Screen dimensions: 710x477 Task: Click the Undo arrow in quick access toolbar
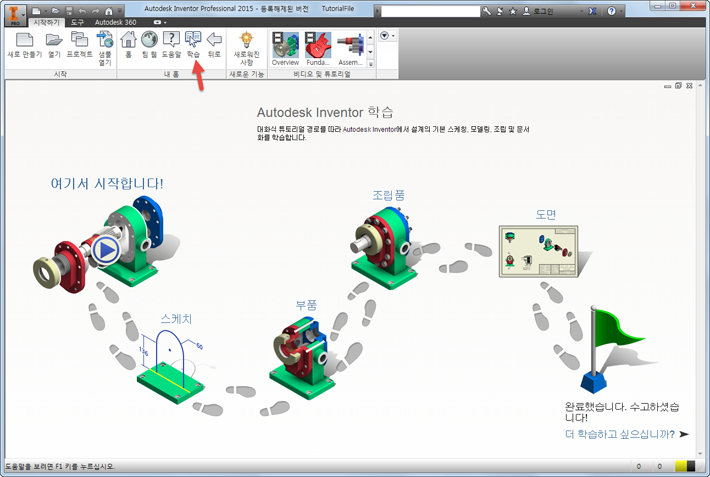82,10
